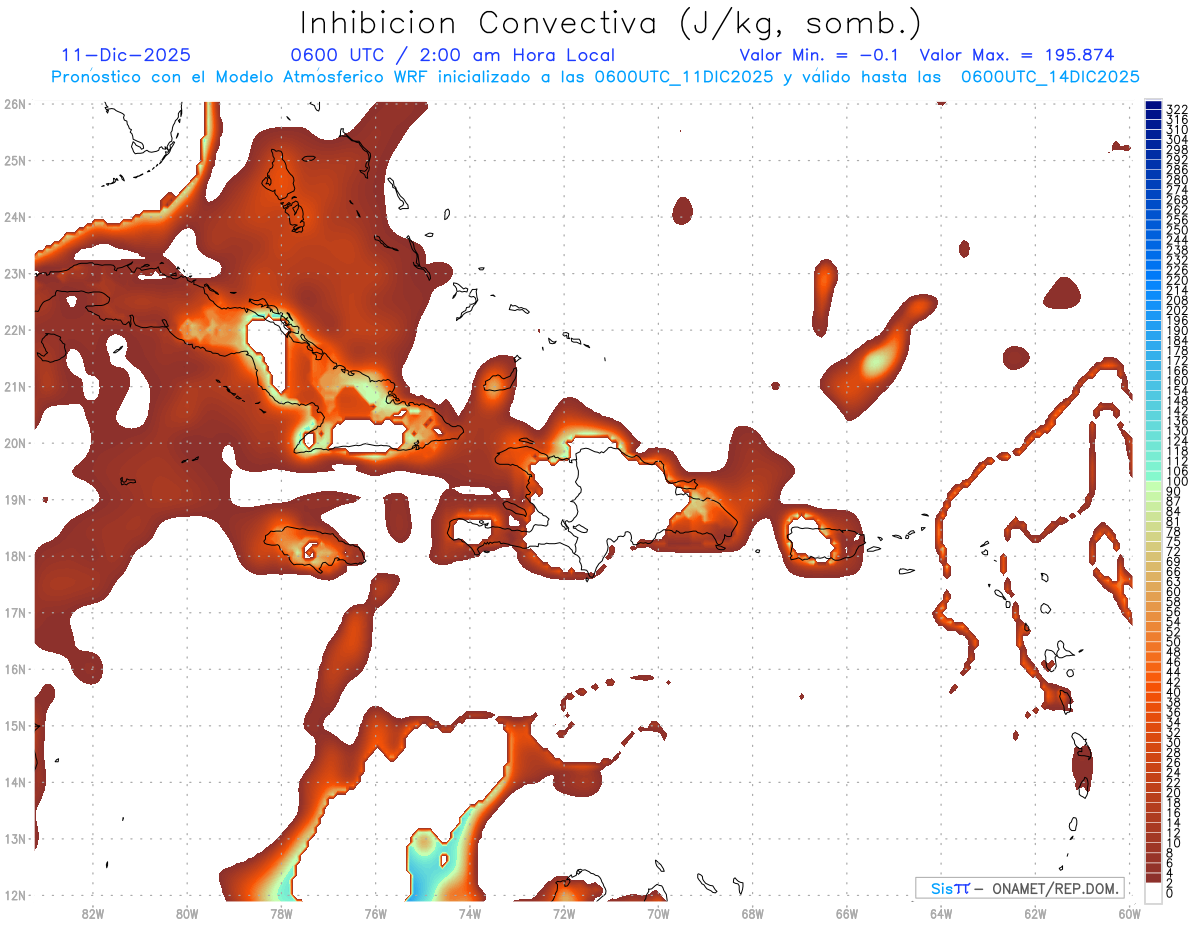Click the '0600 UTC / 2:00 am Hora Local' label

[x=452, y=55]
